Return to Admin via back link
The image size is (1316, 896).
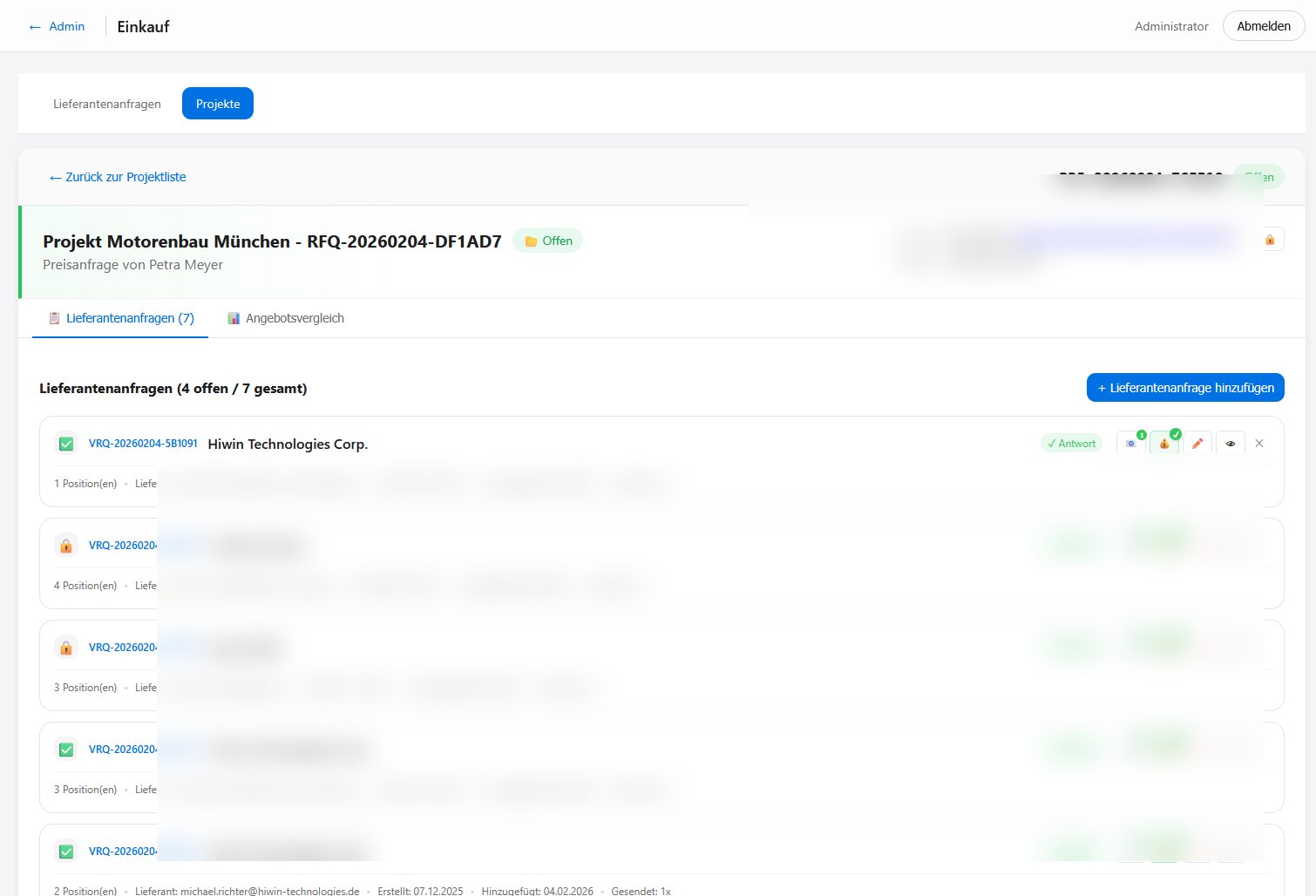click(x=58, y=26)
